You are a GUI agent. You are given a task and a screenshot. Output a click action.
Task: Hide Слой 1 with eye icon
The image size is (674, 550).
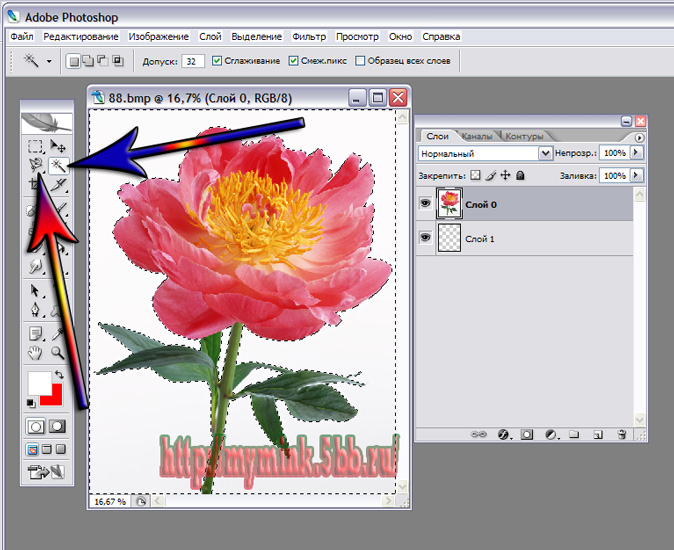426,237
